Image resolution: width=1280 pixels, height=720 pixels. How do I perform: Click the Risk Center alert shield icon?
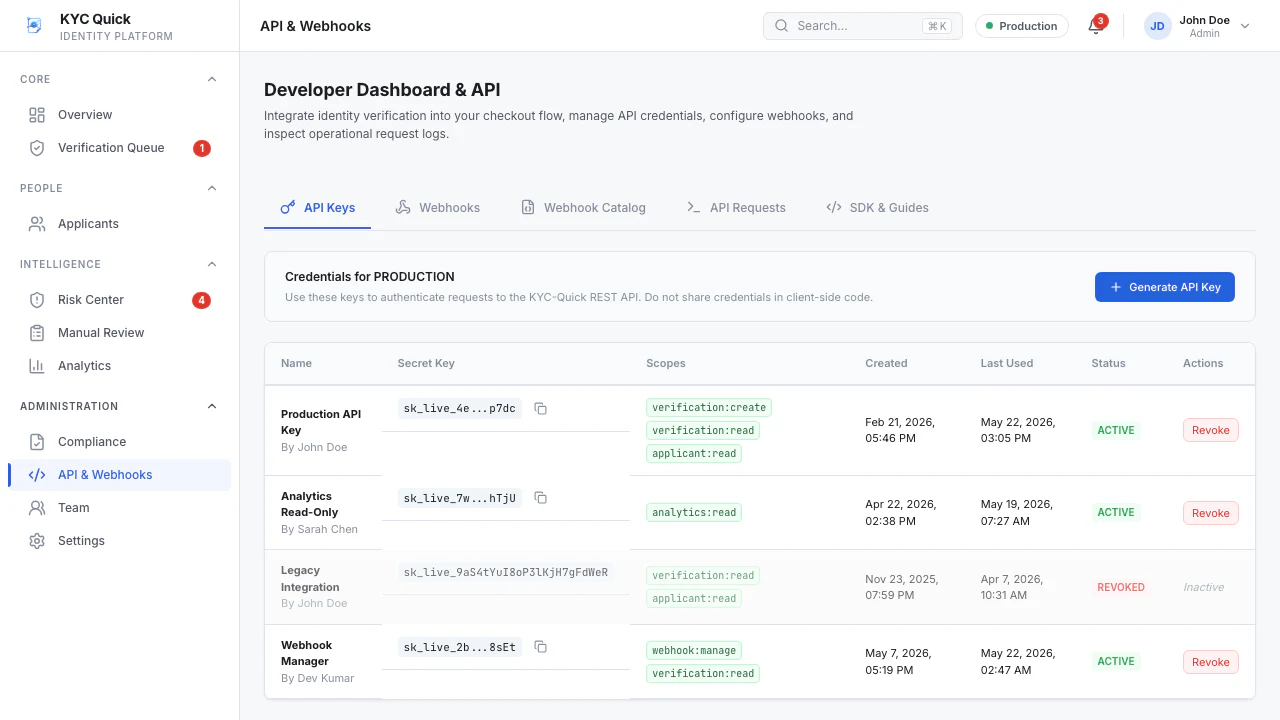(37, 300)
